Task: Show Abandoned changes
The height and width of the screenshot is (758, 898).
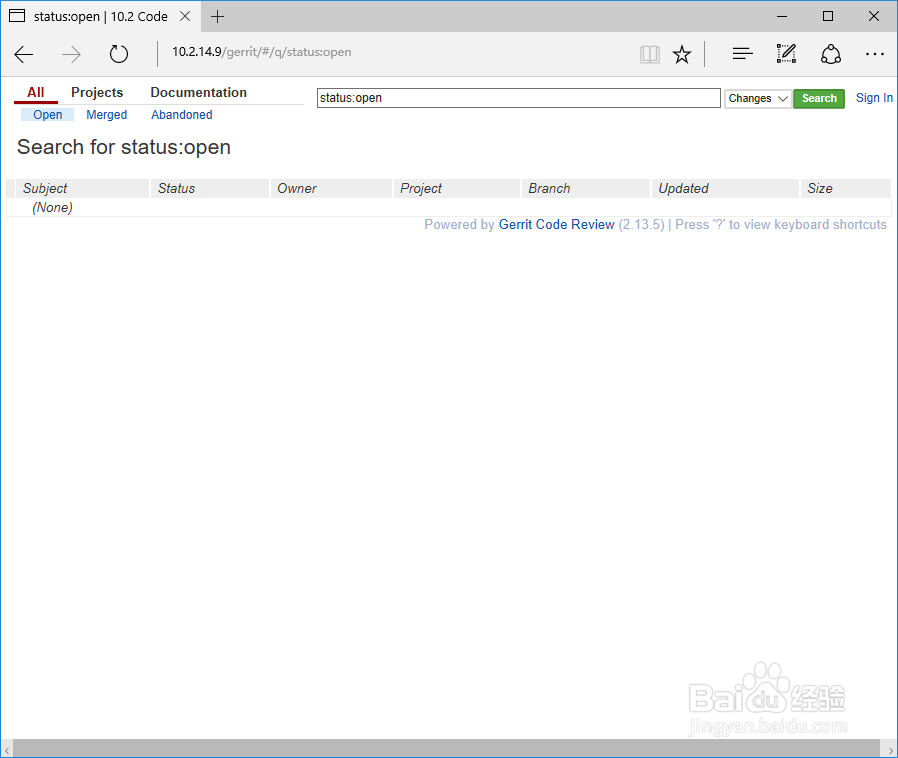Action: pyautogui.click(x=182, y=115)
